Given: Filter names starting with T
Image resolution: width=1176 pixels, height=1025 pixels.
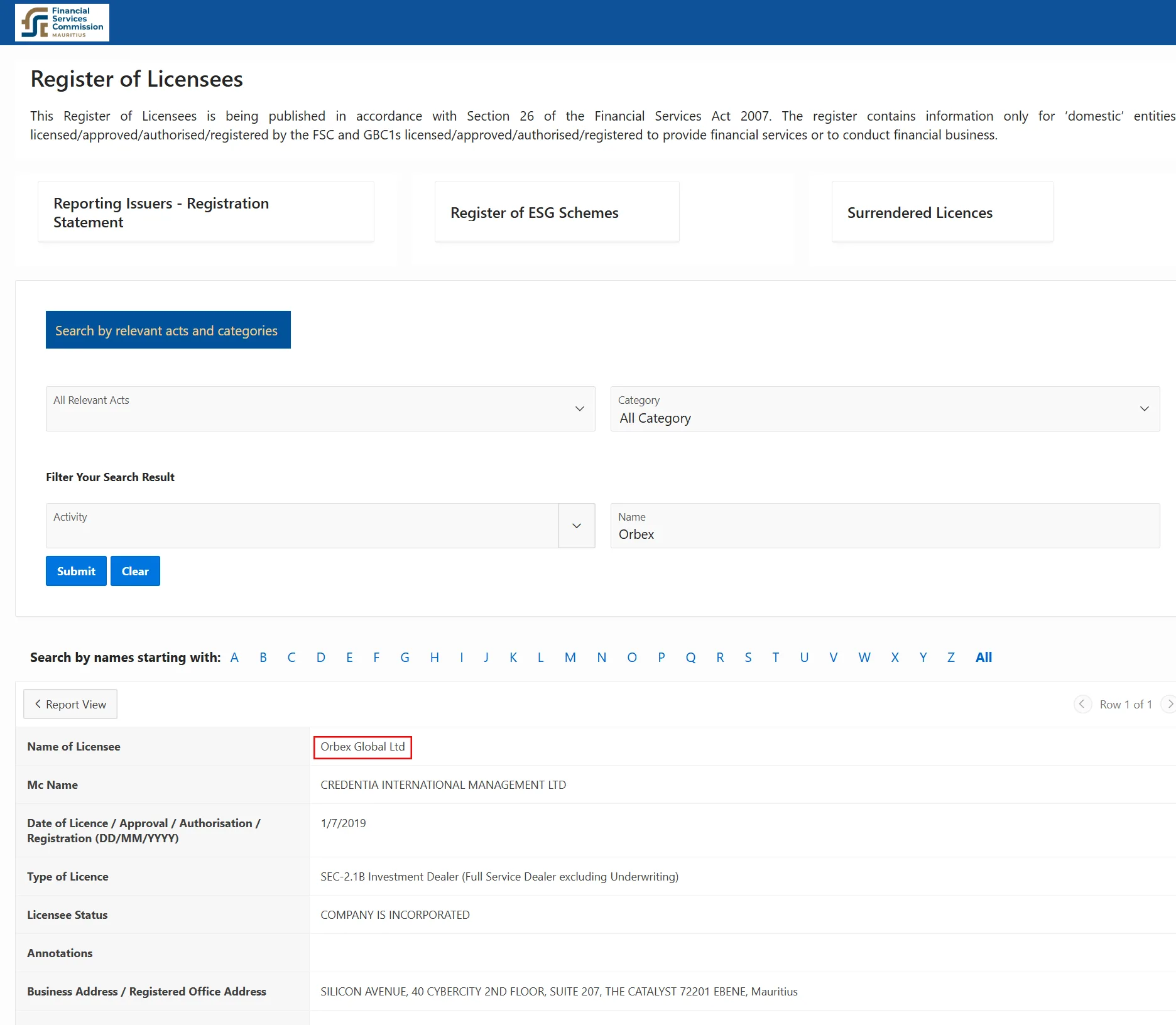Looking at the screenshot, I should [x=776, y=658].
